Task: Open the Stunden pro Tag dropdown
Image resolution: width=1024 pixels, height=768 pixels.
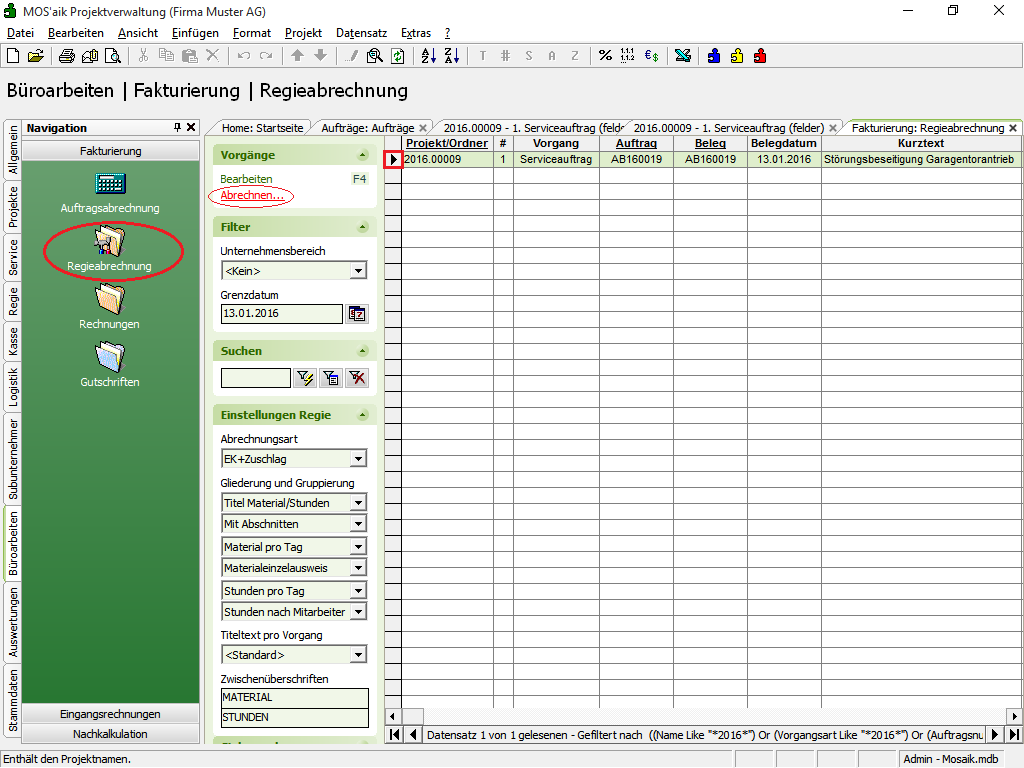Action: 358,591
